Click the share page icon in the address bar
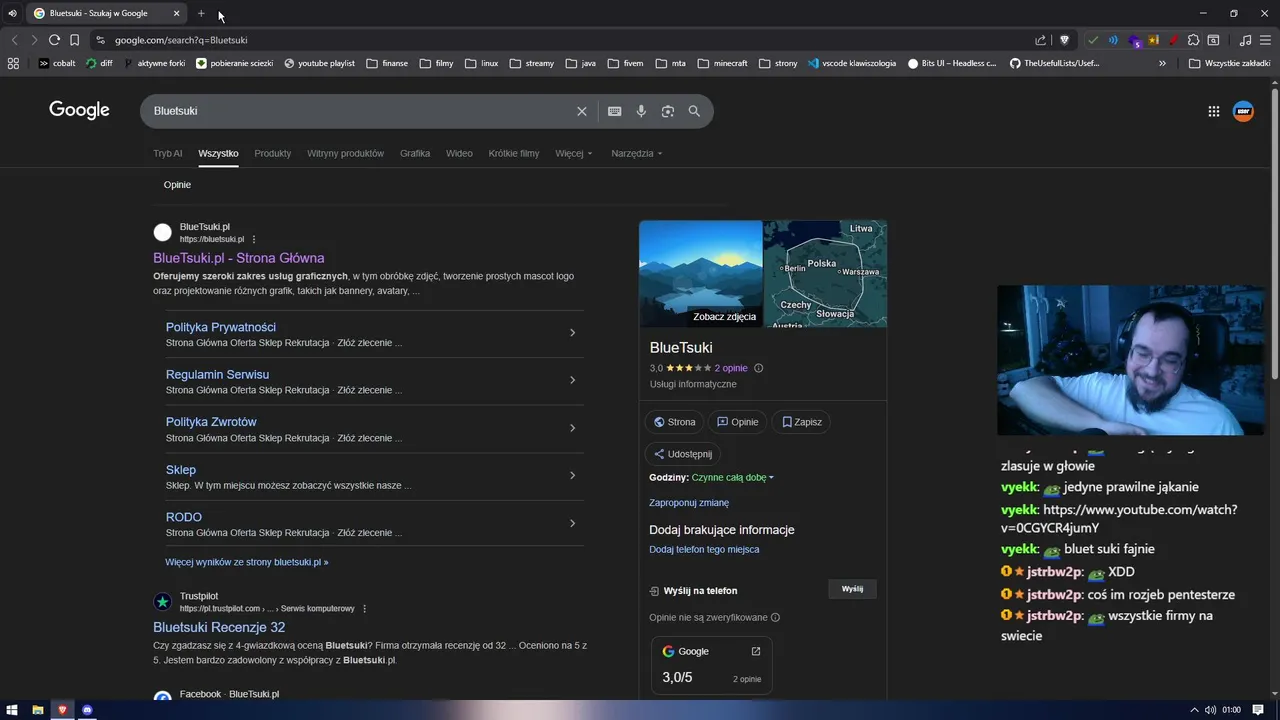 [x=1040, y=40]
